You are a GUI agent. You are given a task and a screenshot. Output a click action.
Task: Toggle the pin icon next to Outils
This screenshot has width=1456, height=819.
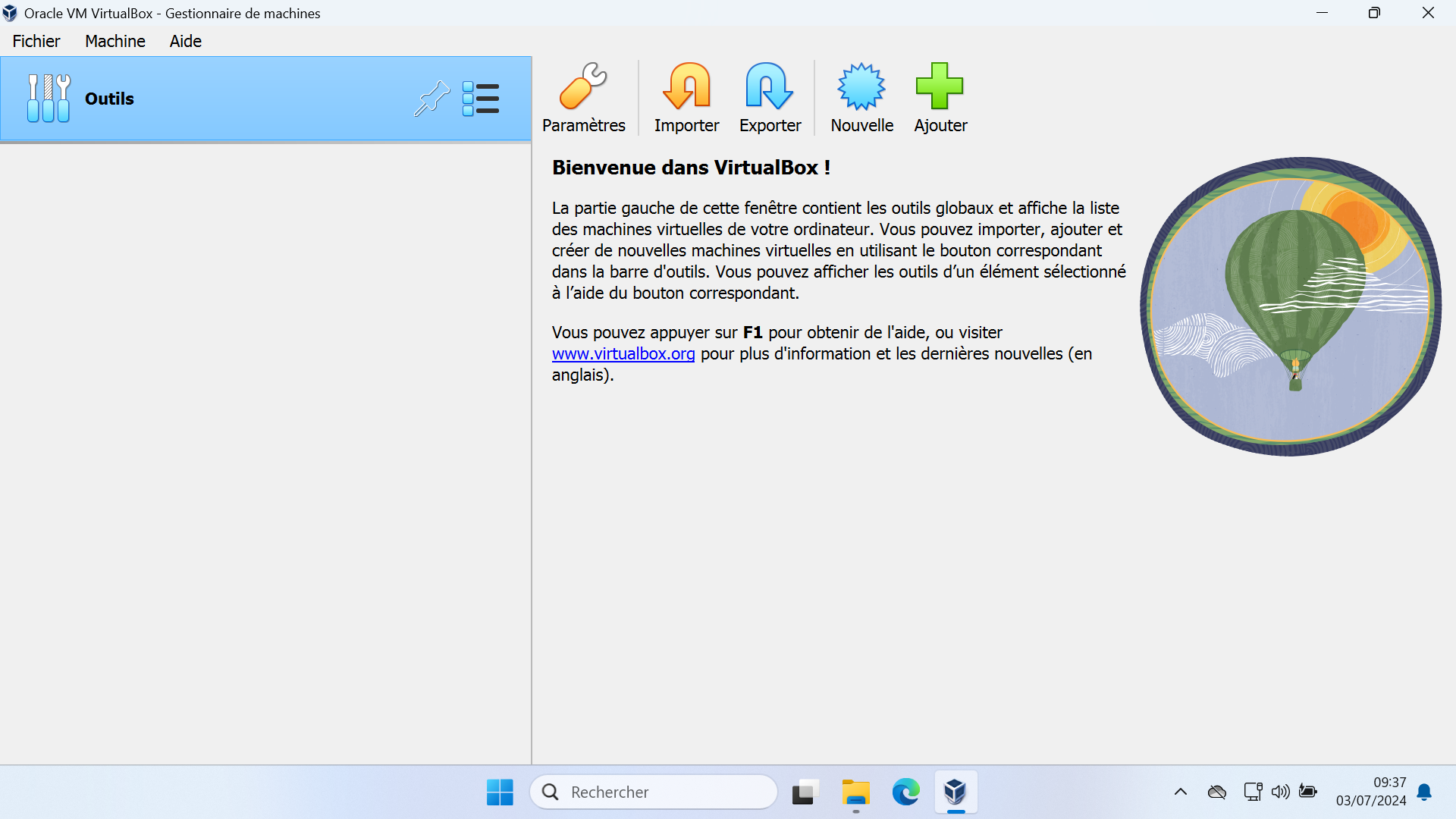[431, 99]
